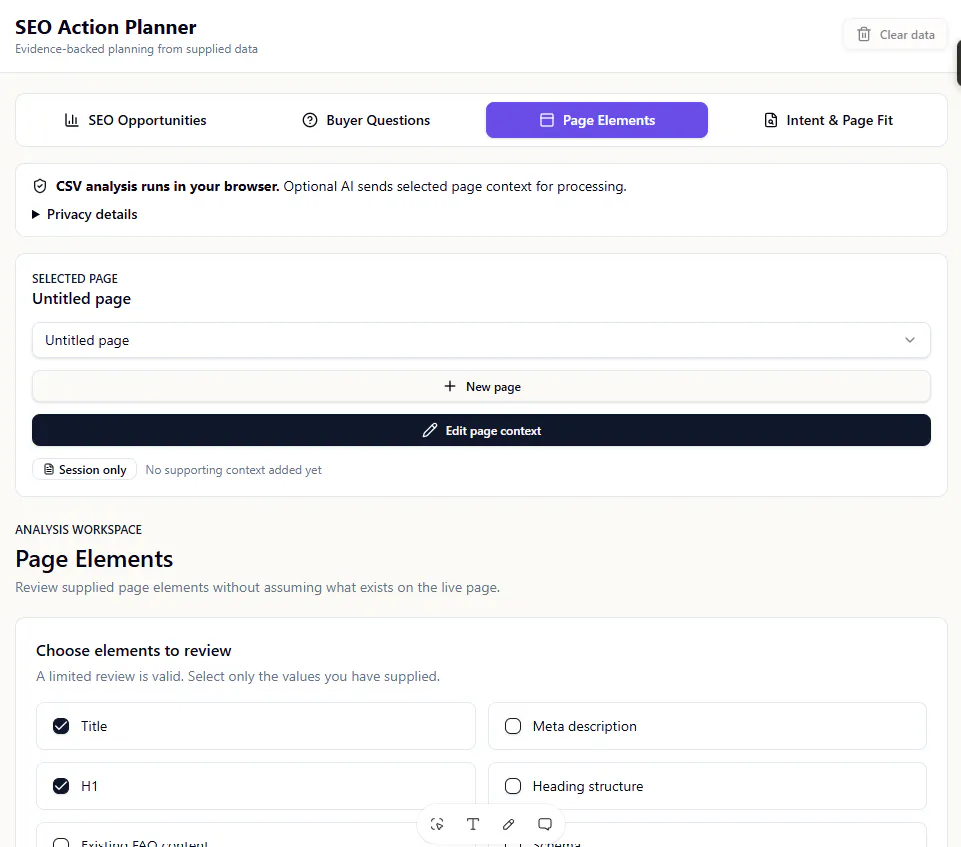The width and height of the screenshot is (961, 847).
Task: Switch to Buyer Questions tab
Action: 367,120
